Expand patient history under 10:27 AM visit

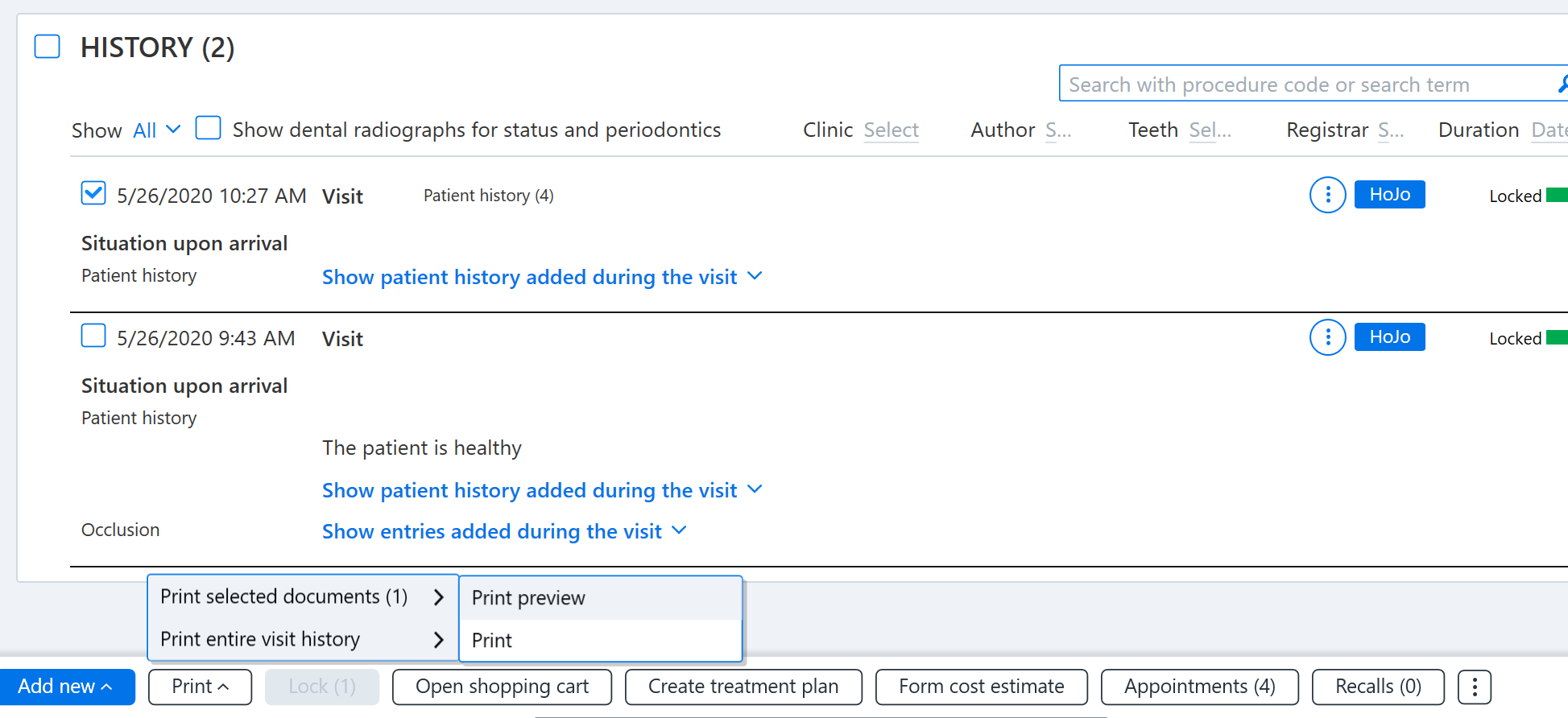point(542,277)
